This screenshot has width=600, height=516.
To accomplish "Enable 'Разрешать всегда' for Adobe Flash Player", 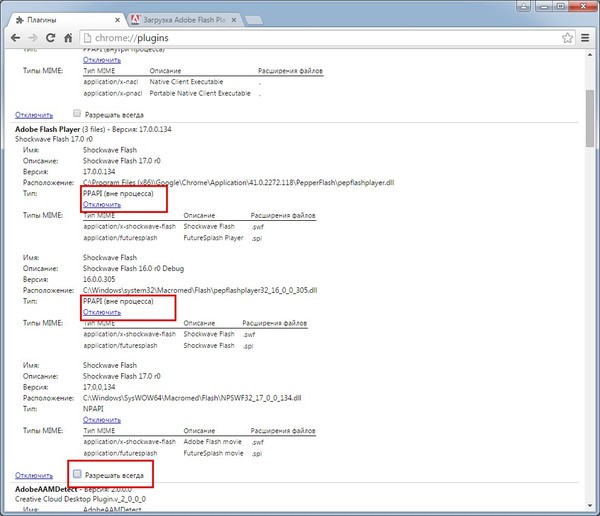I will point(77,474).
